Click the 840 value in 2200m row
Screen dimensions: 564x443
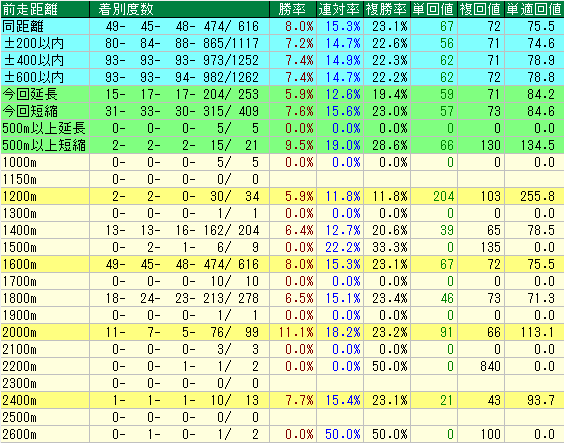click(x=490, y=366)
